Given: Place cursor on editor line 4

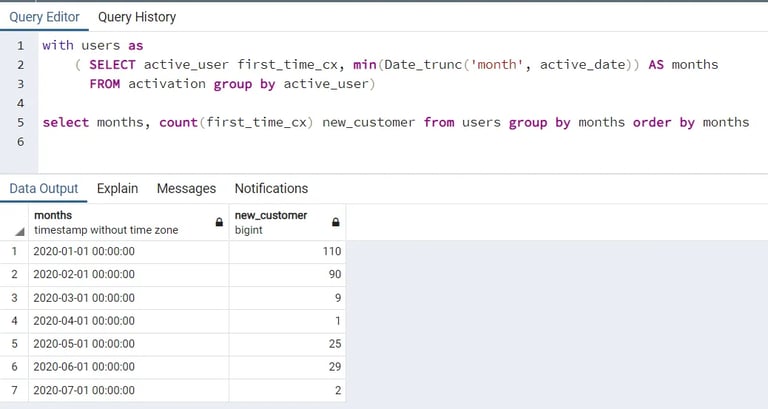Looking at the screenshot, I should coord(392,103).
